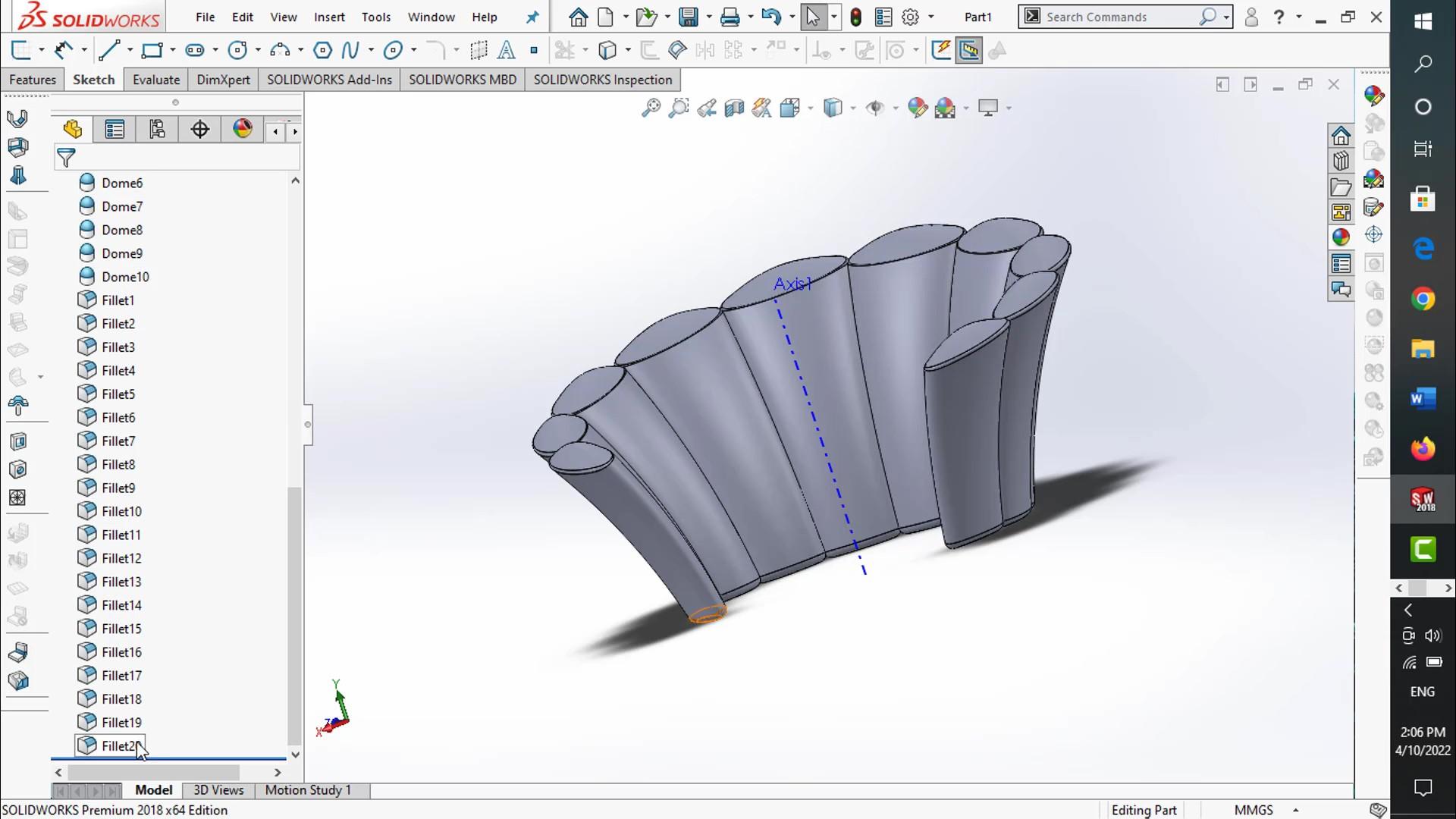The width and height of the screenshot is (1456, 819).
Task: Open the PropertyManager tab icon
Action: [x=115, y=130]
